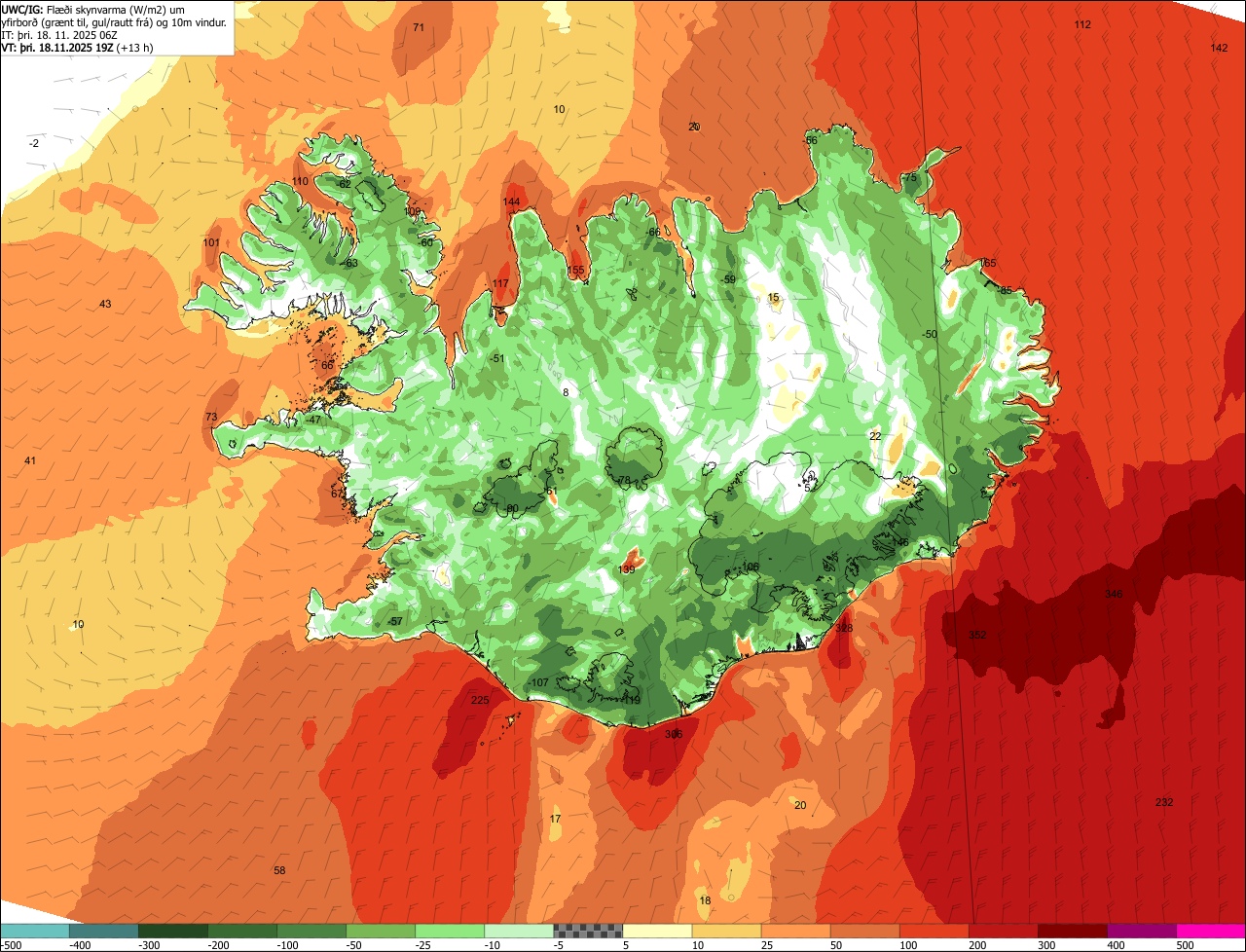Click the map value '144'
Image resolution: width=1246 pixels, height=952 pixels.
tap(511, 201)
